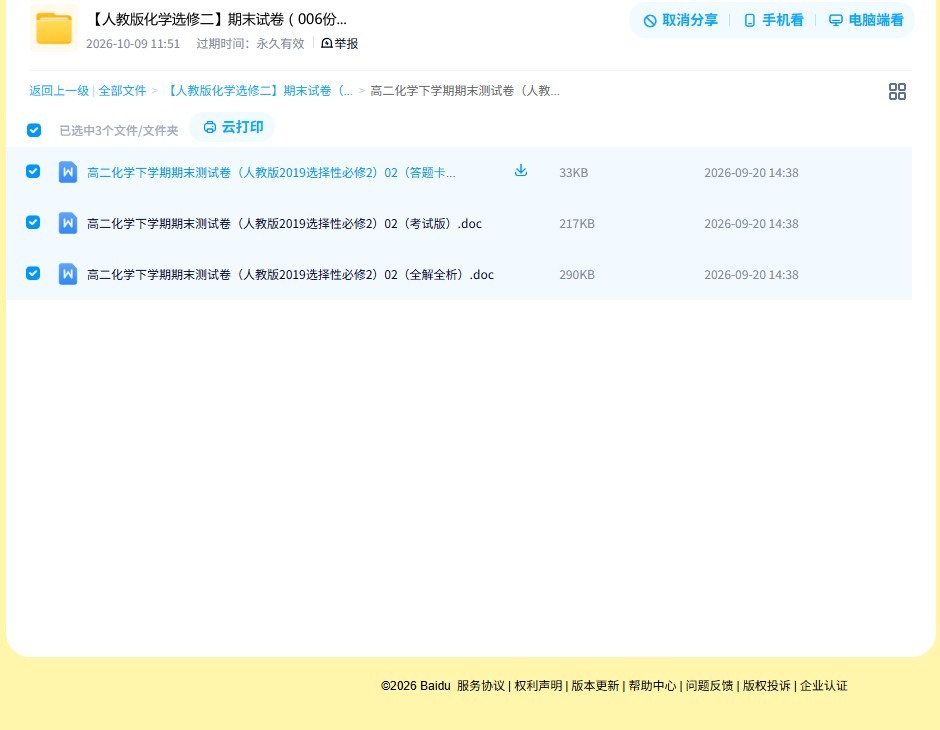Uncheck the 全解全析 file checkbox
Screen dimensions: 940x730
coord(33,273)
